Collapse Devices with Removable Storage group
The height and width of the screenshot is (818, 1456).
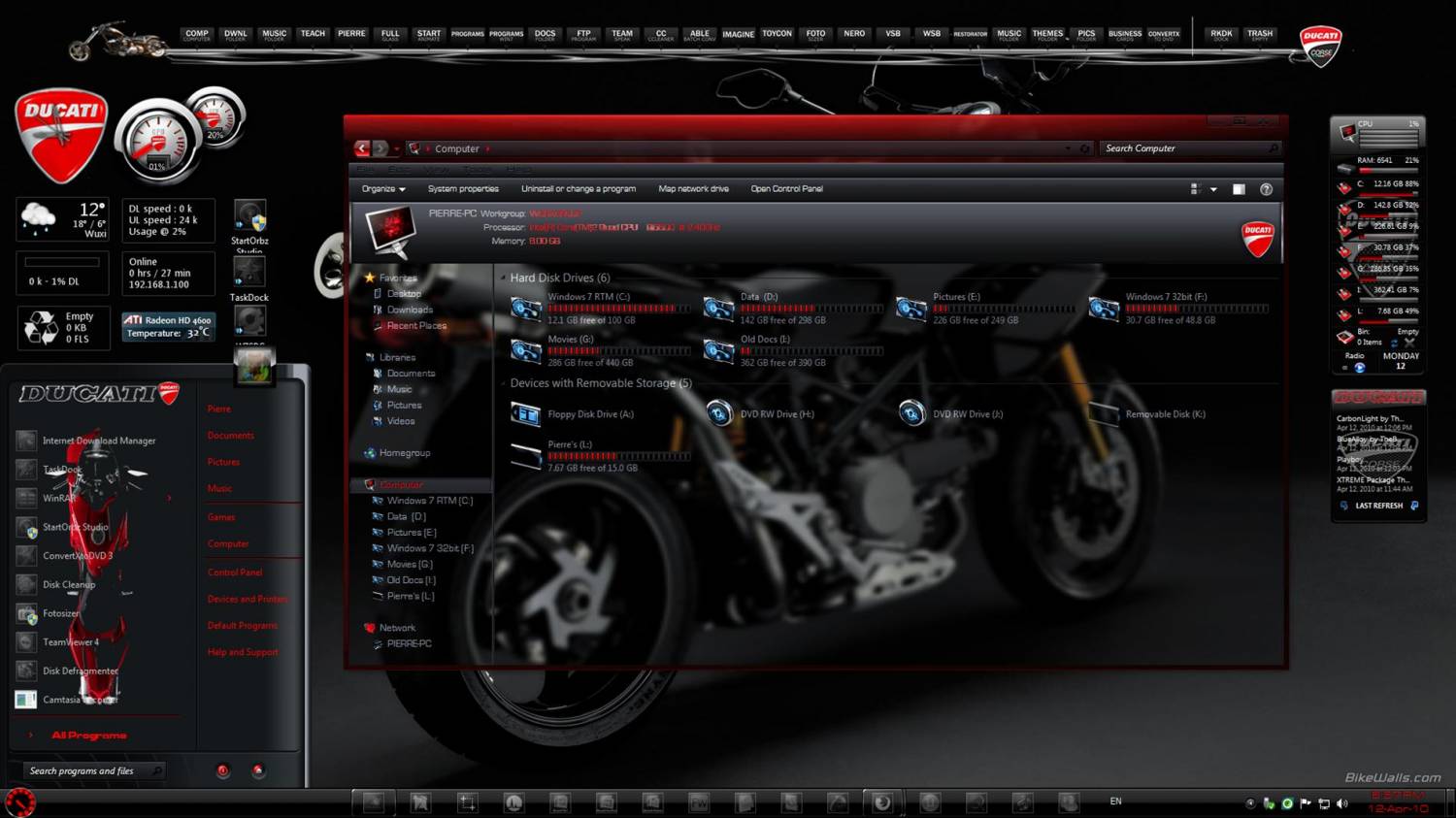pyautogui.click(x=503, y=383)
